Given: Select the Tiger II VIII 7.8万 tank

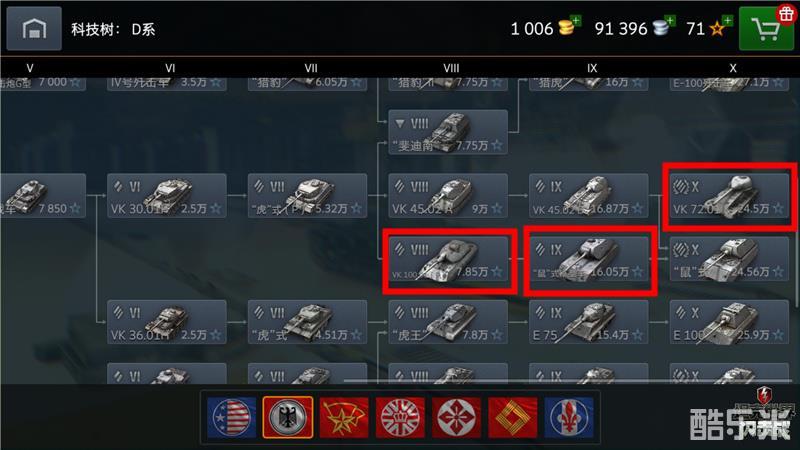Looking at the screenshot, I should 448,322.
